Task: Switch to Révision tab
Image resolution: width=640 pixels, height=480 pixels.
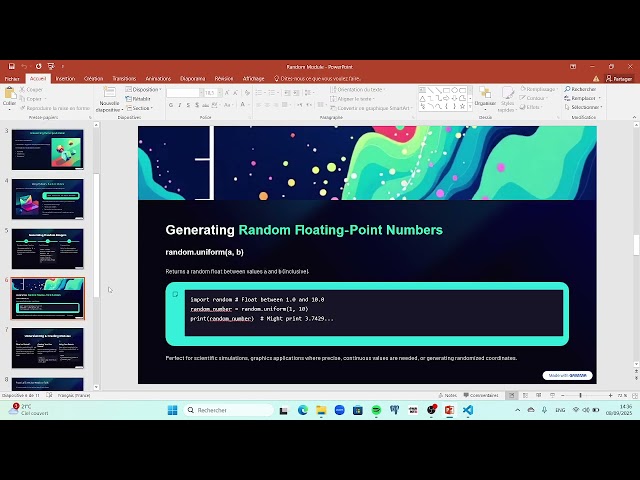Action: [224, 78]
